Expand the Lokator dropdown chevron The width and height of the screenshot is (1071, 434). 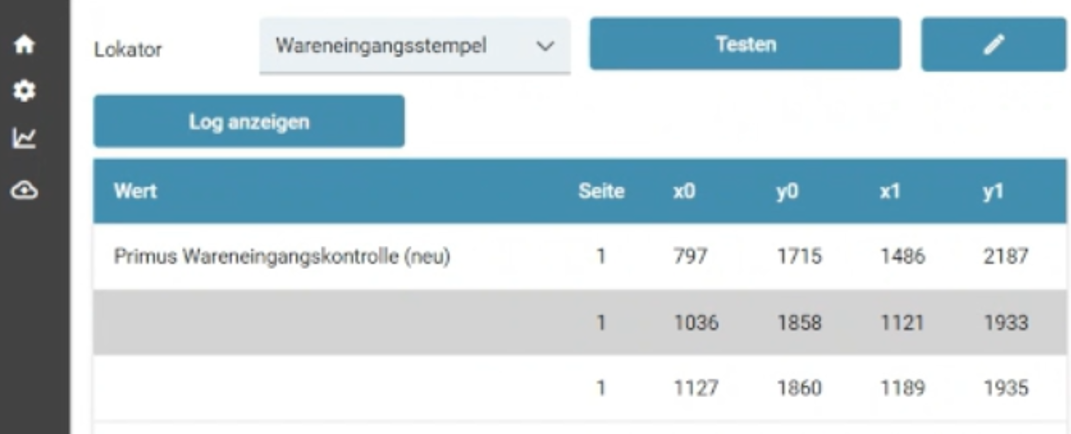(x=544, y=46)
